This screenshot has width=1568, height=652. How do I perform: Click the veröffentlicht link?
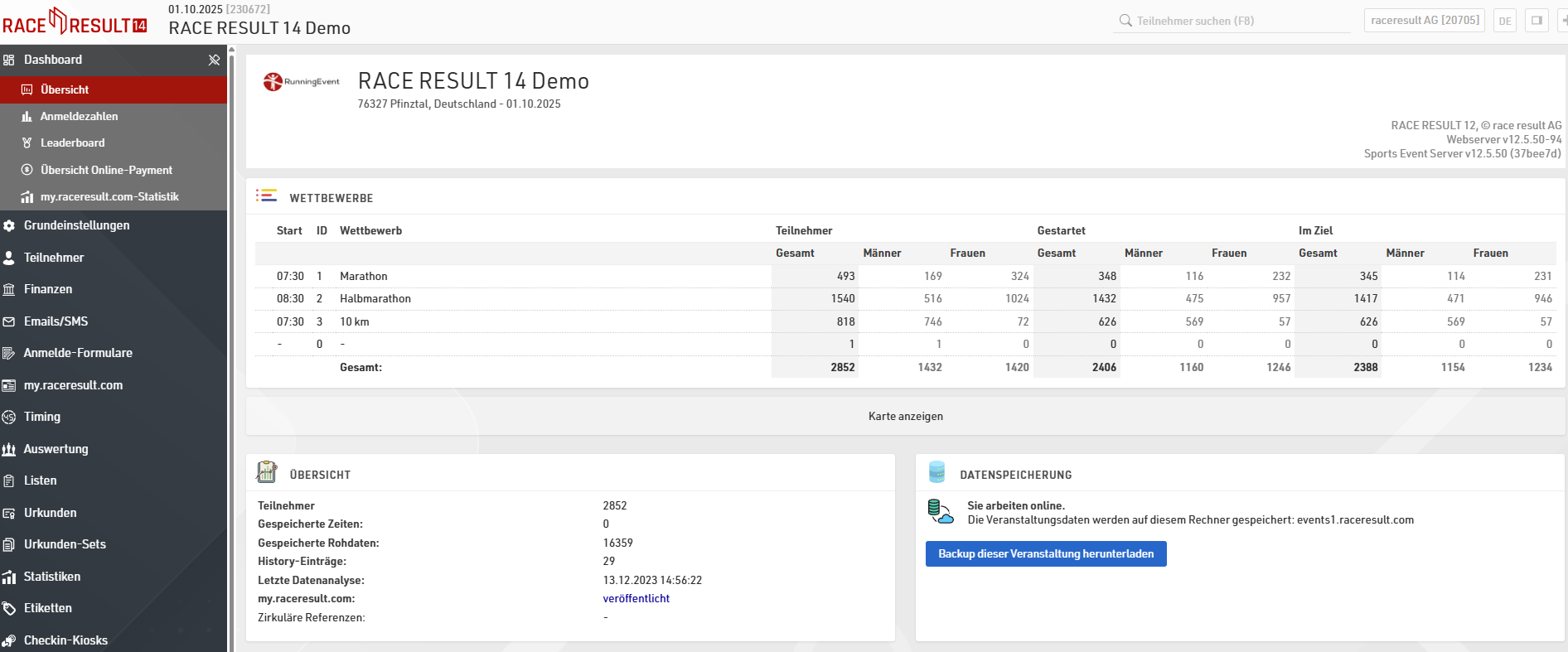tap(636, 599)
